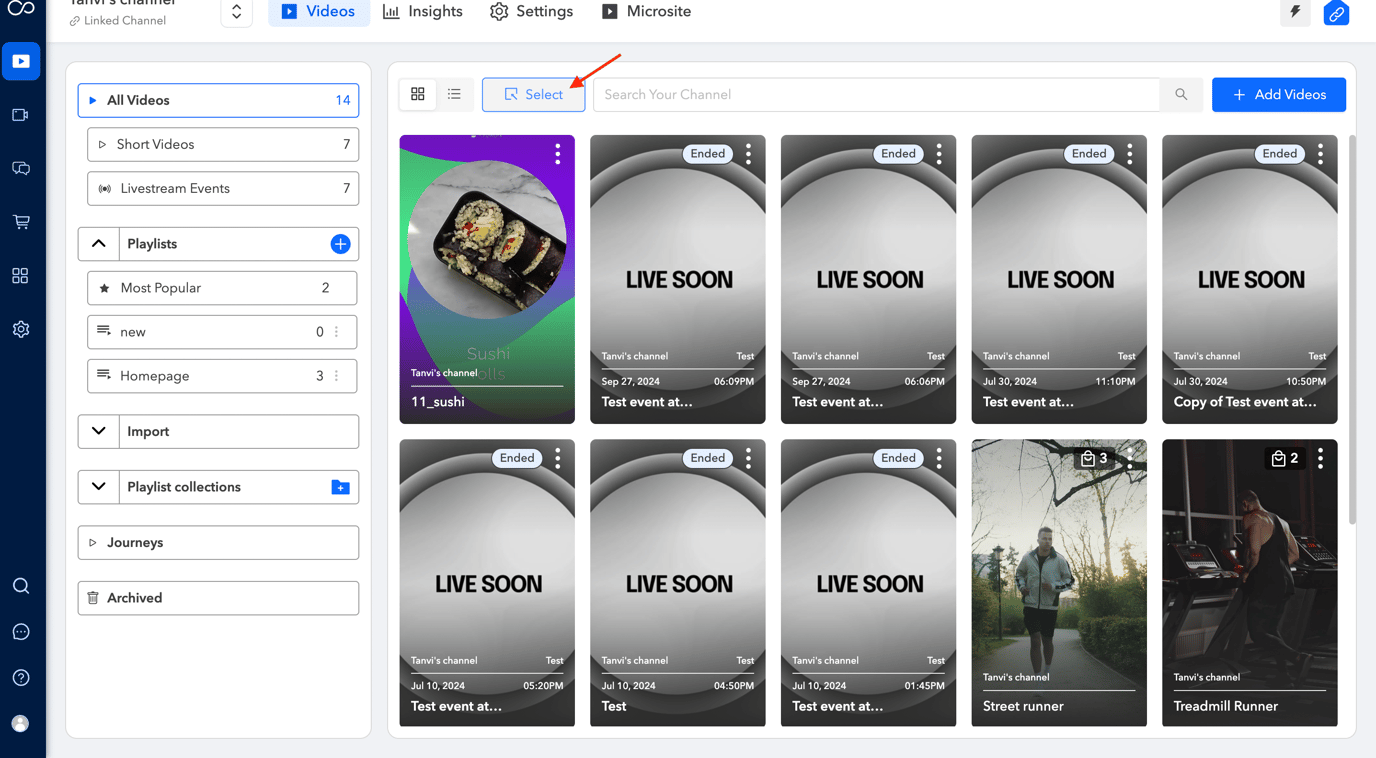Switch to grid view layout

[418, 94]
